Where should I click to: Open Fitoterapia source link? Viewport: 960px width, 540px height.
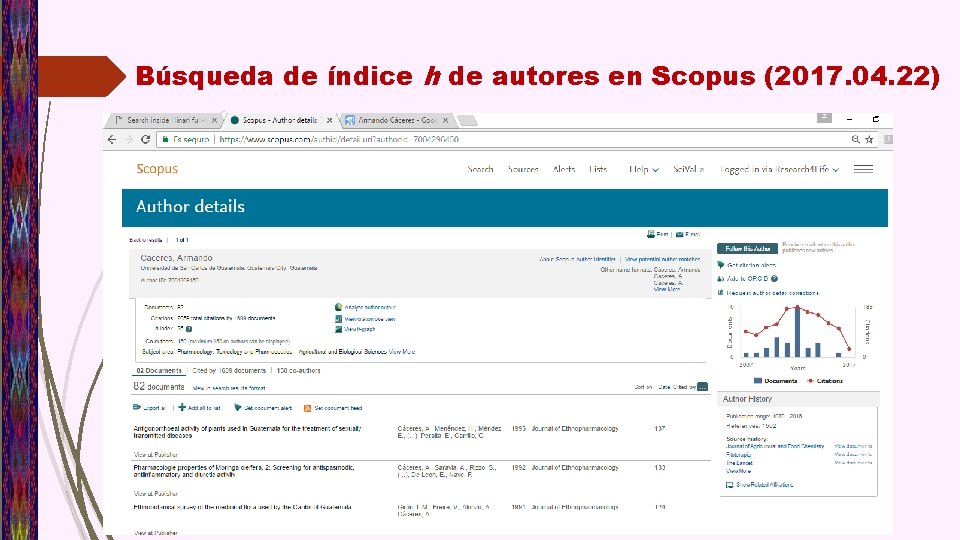click(738, 455)
